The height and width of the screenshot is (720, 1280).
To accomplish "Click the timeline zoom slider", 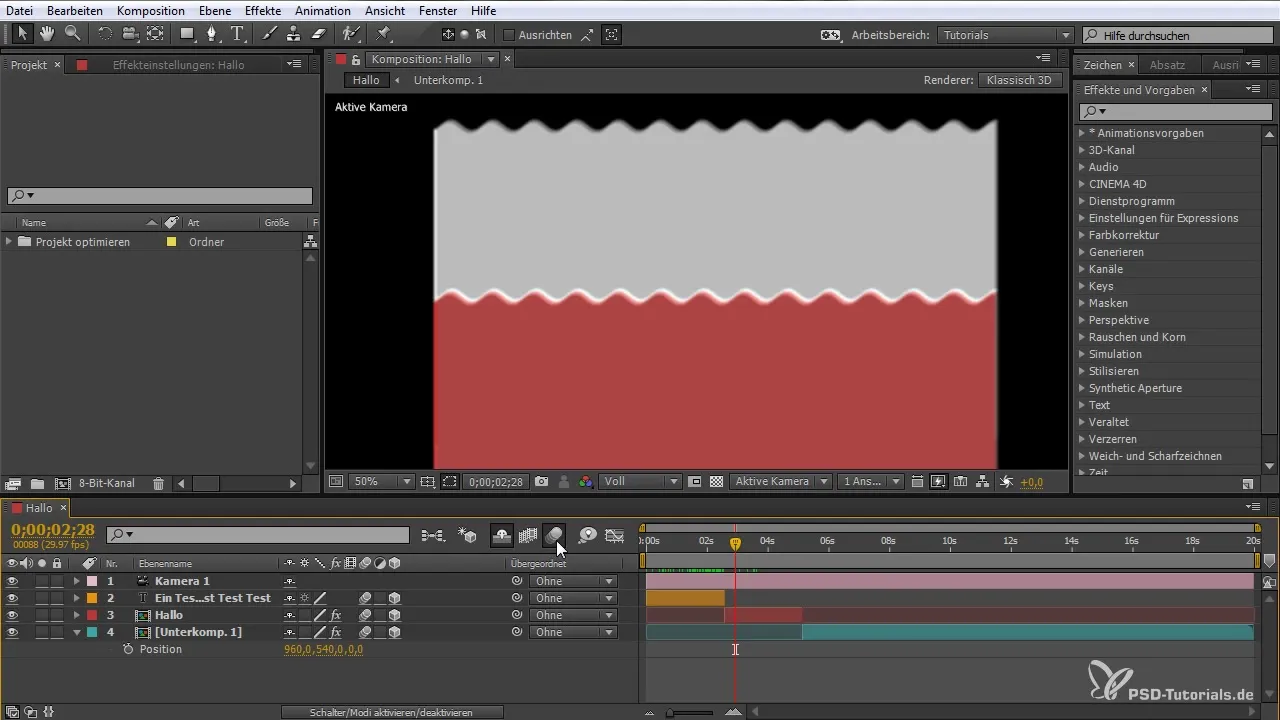I will [690, 712].
